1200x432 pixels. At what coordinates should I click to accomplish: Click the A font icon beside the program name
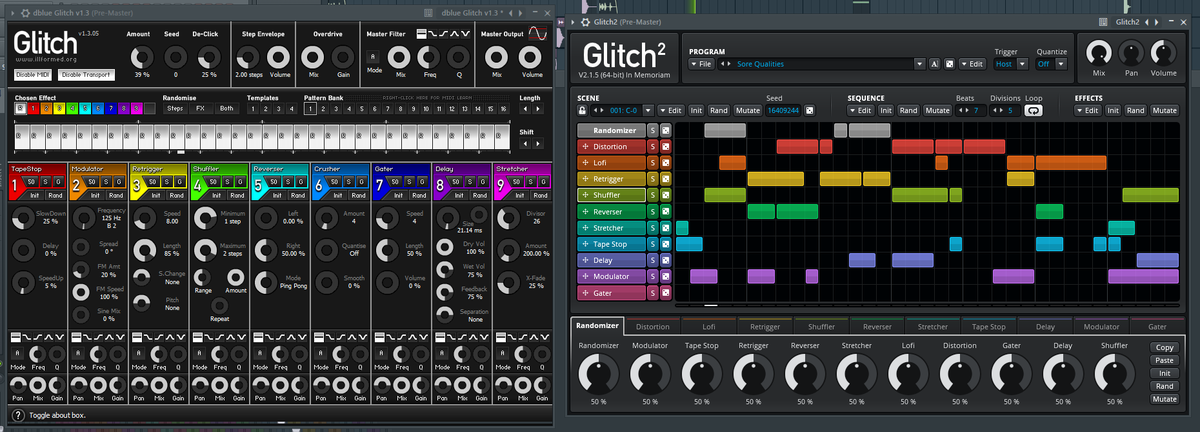[934, 64]
